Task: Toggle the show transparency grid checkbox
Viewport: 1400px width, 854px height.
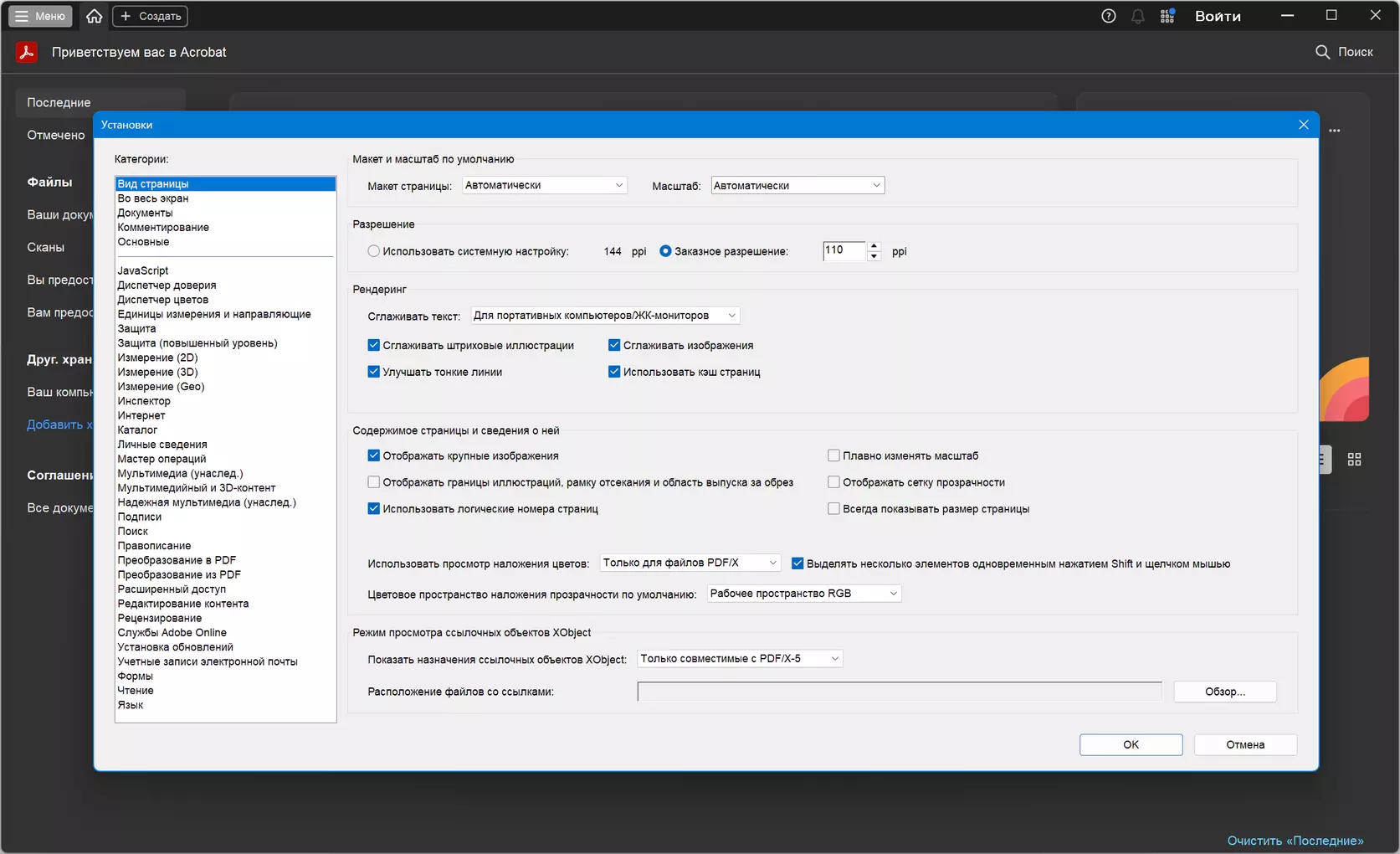Action: point(833,482)
